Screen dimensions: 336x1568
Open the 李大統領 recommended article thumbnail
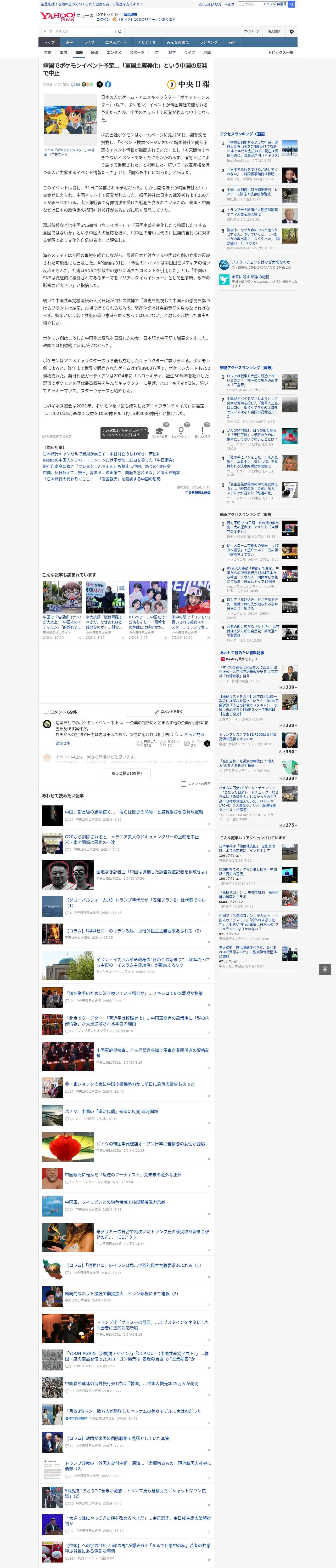105,597
